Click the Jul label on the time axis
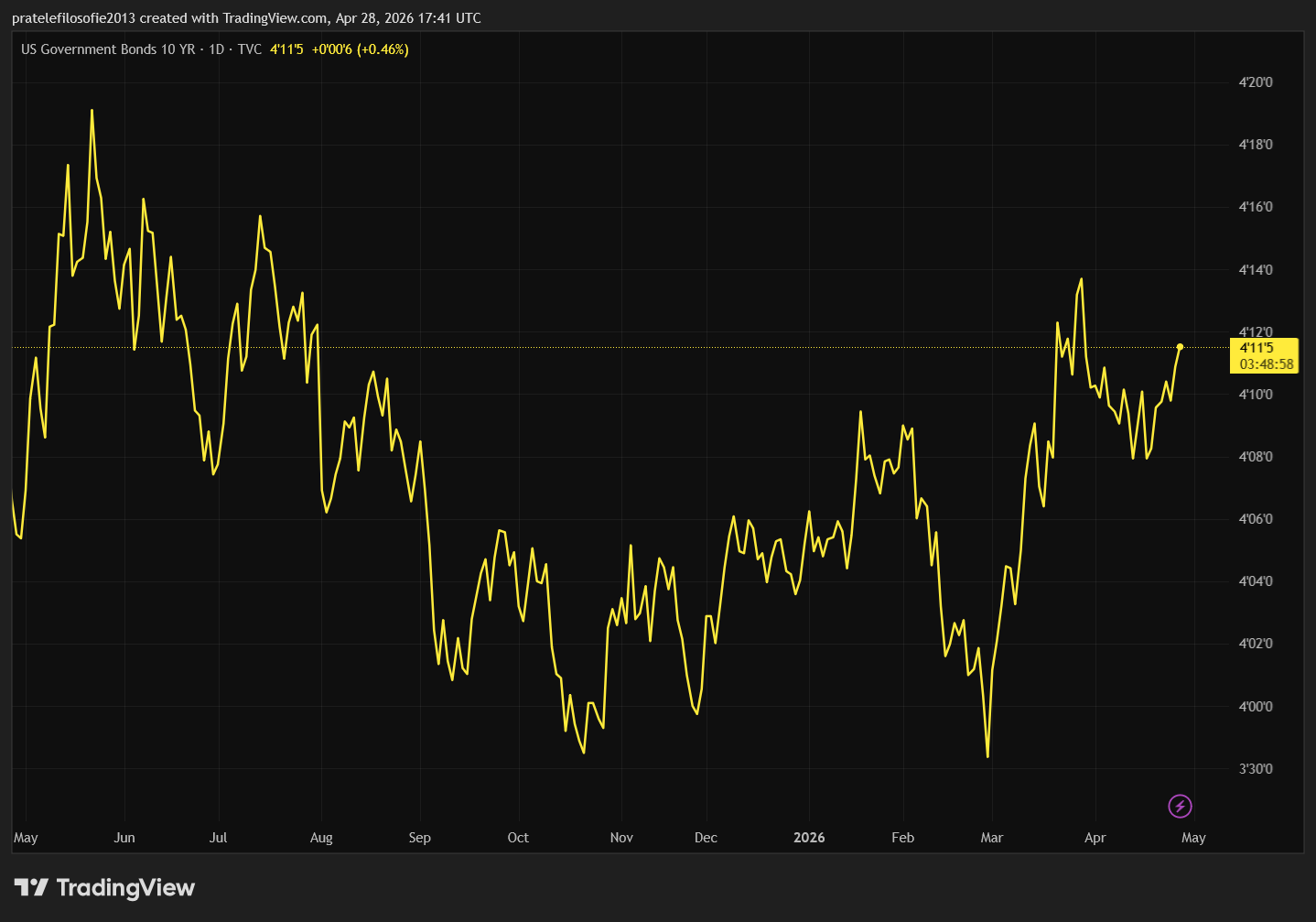1316x922 pixels. (218, 838)
